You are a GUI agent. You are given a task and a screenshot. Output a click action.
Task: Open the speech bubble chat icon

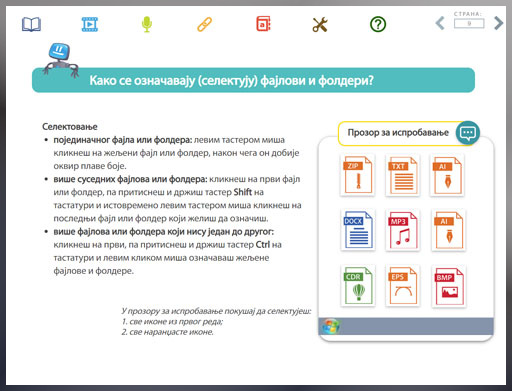(x=468, y=133)
